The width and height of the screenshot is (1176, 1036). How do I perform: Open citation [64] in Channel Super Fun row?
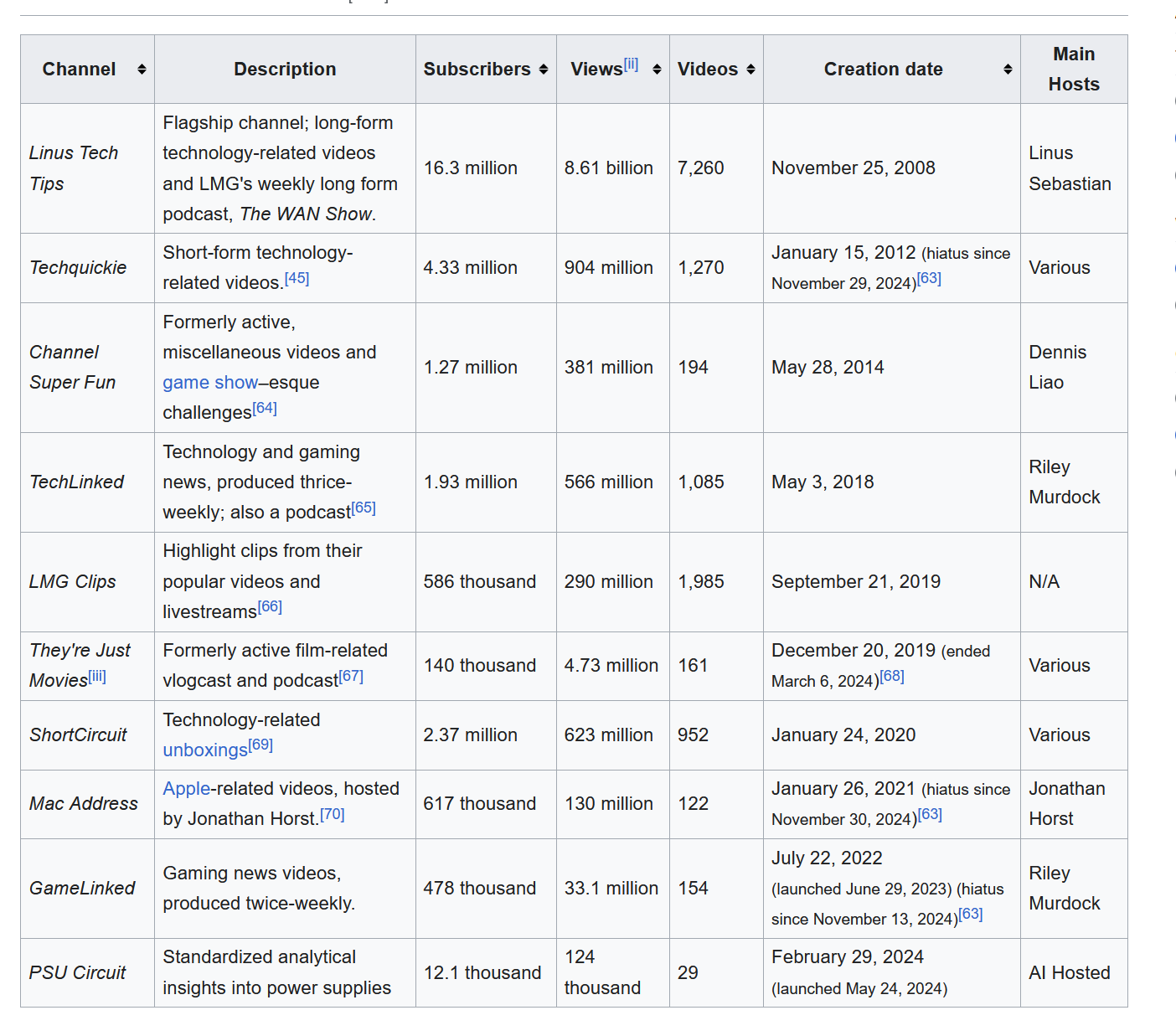(265, 408)
